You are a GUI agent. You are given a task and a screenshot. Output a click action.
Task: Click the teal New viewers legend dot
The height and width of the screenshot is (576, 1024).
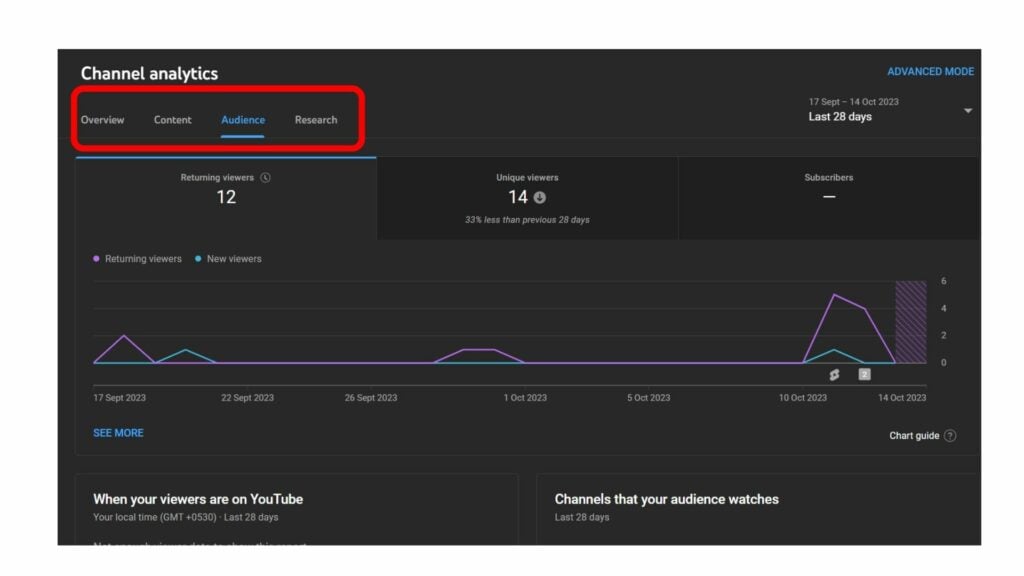198,258
